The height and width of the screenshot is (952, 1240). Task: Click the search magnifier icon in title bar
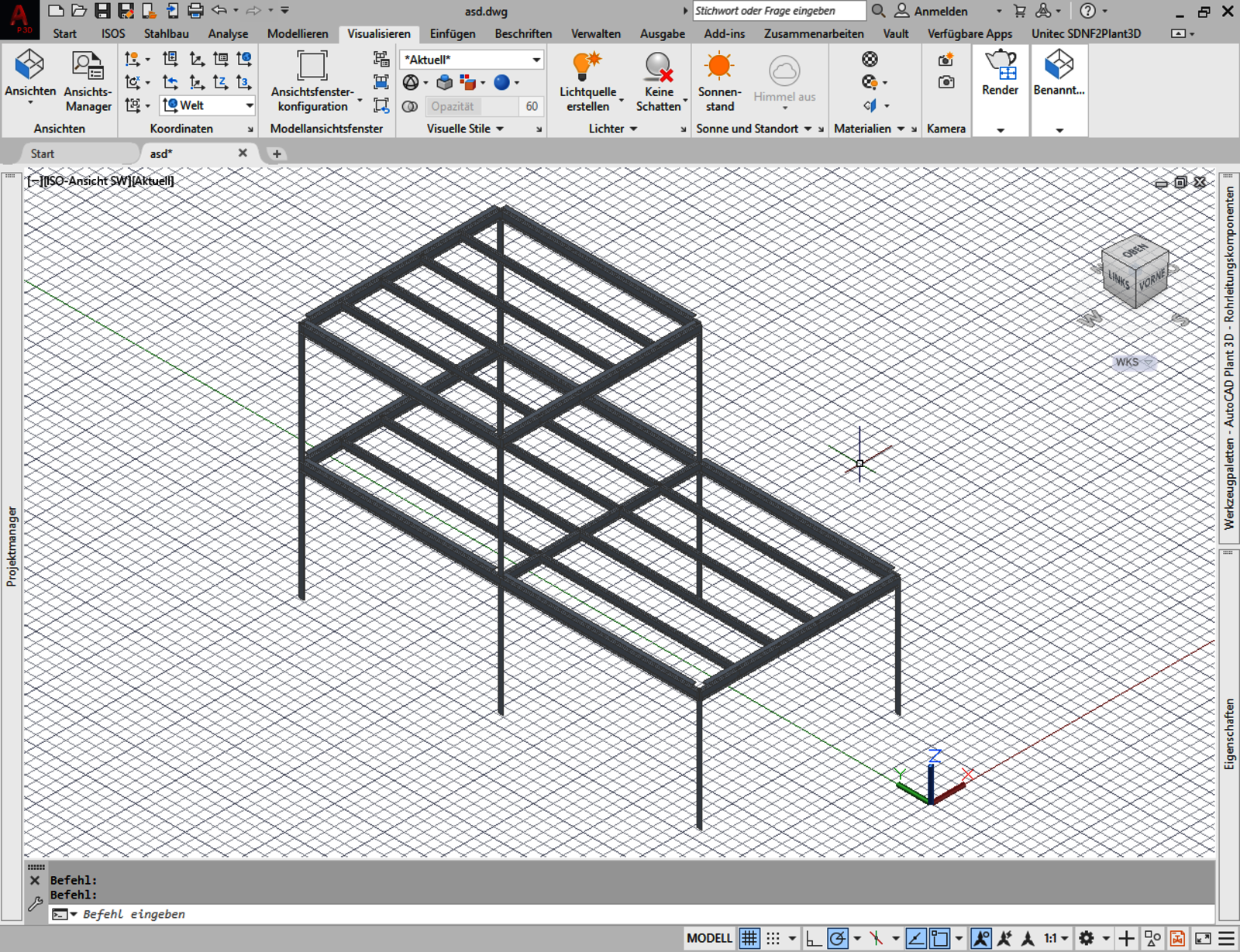(x=878, y=11)
